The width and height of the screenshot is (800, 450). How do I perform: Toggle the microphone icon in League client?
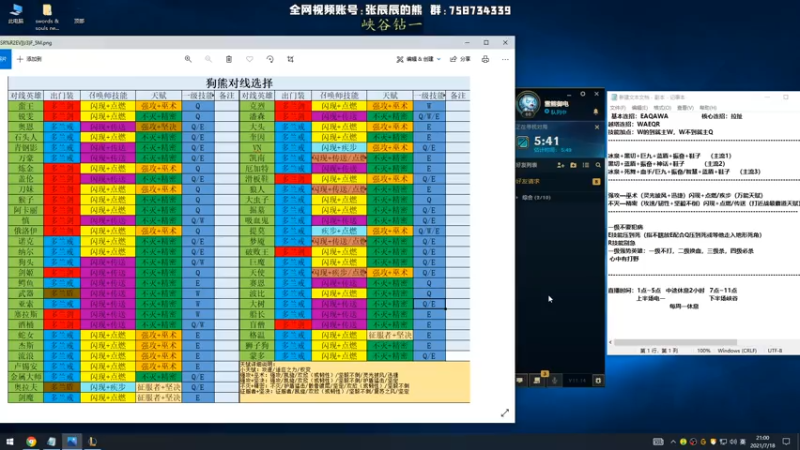click(x=555, y=380)
